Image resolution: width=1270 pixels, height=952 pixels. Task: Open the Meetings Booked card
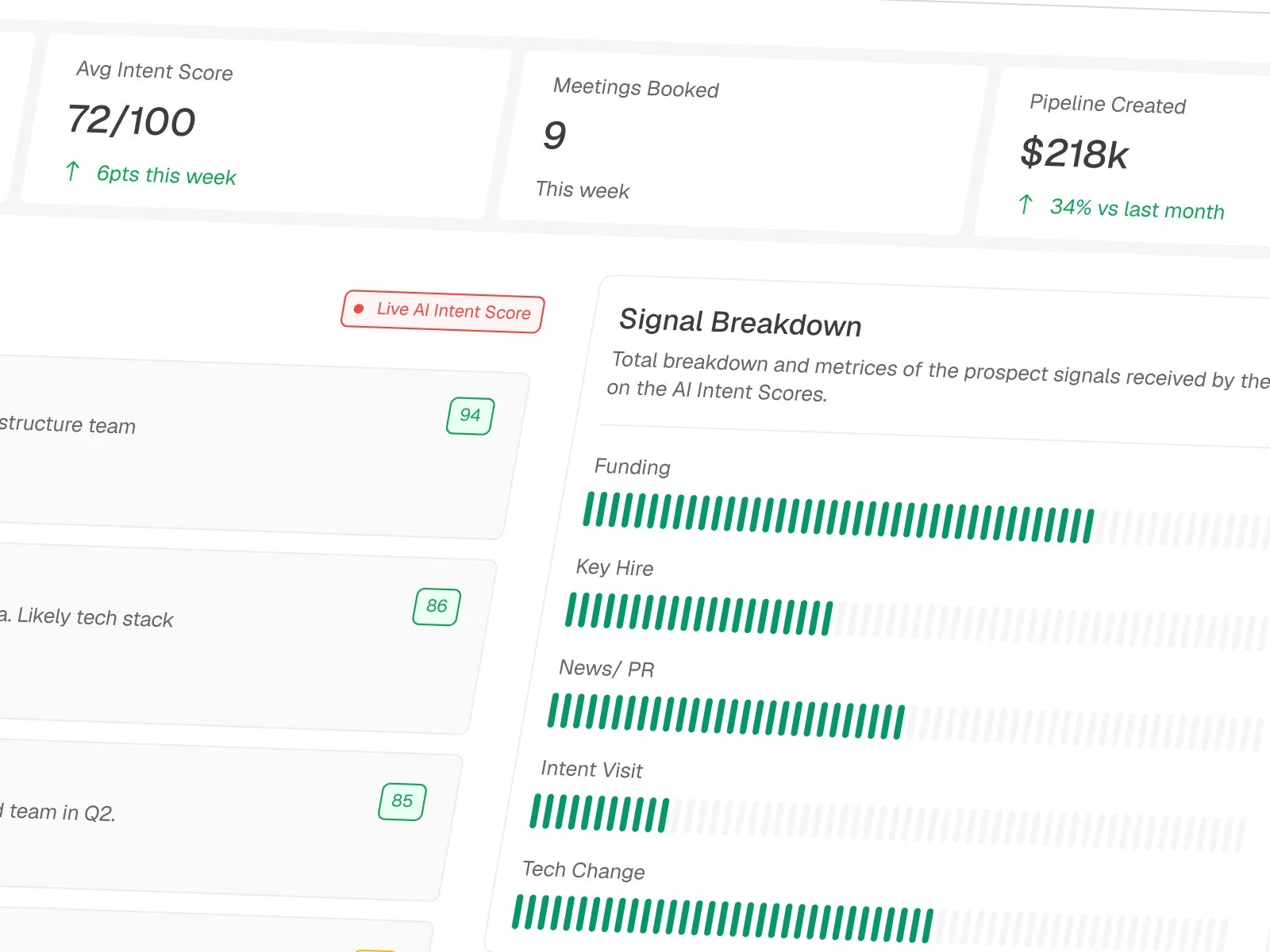(743, 144)
